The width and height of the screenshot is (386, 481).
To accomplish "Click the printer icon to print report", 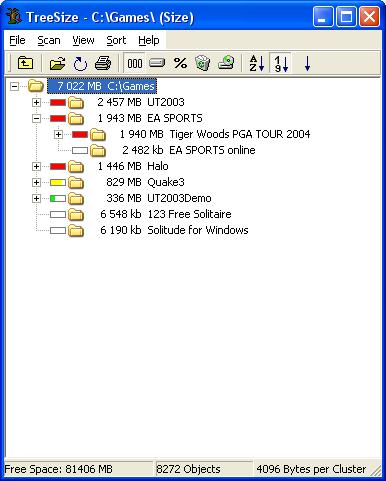I will 103,63.
